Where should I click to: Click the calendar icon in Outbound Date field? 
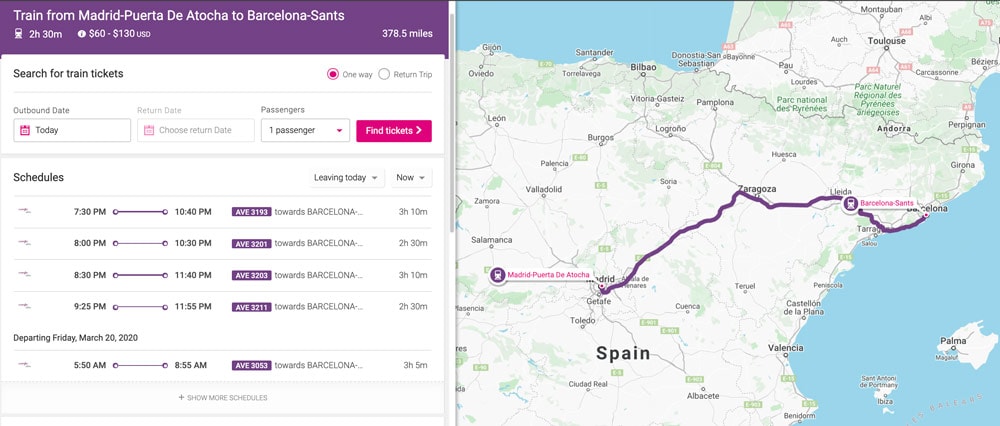tap(25, 130)
